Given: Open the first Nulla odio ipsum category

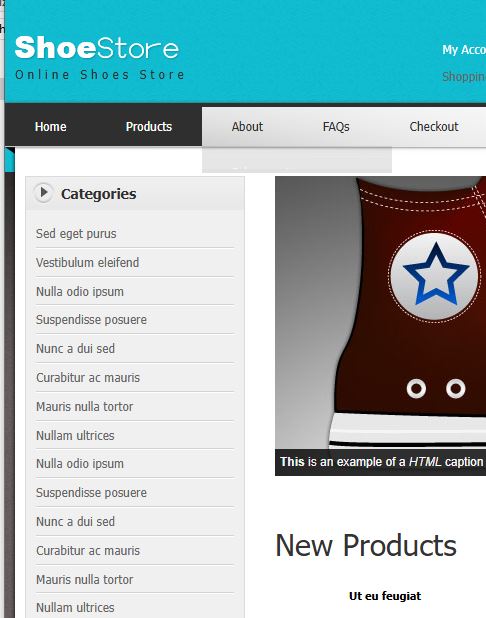Looking at the screenshot, I should (80, 292).
